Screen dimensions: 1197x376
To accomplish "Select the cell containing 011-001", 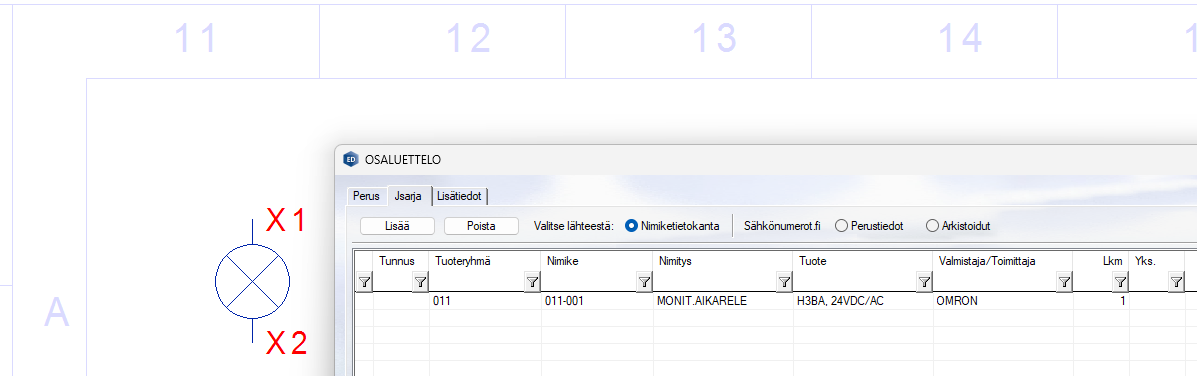I will click(x=597, y=301).
